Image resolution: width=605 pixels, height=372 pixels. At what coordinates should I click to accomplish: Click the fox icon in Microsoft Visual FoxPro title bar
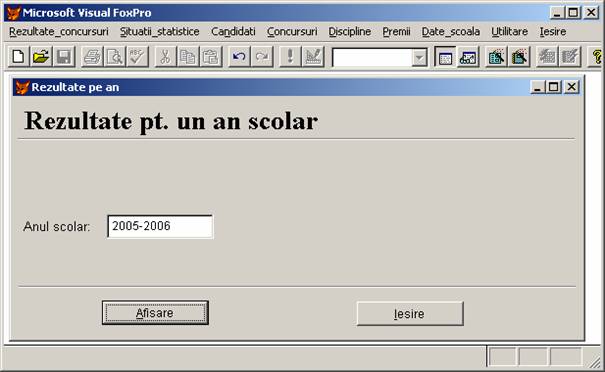tap(14, 13)
